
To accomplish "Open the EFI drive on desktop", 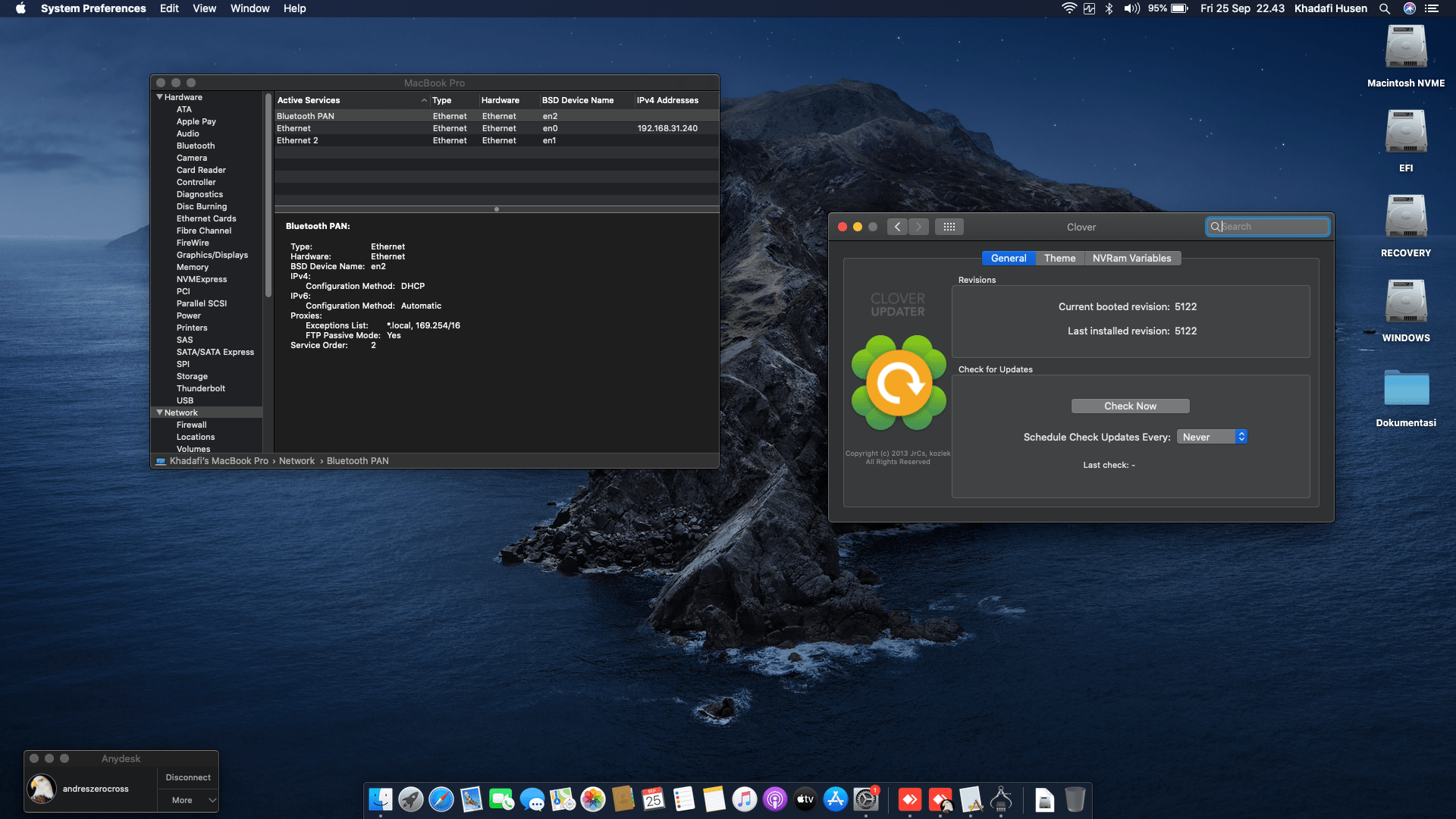I will [x=1406, y=142].
